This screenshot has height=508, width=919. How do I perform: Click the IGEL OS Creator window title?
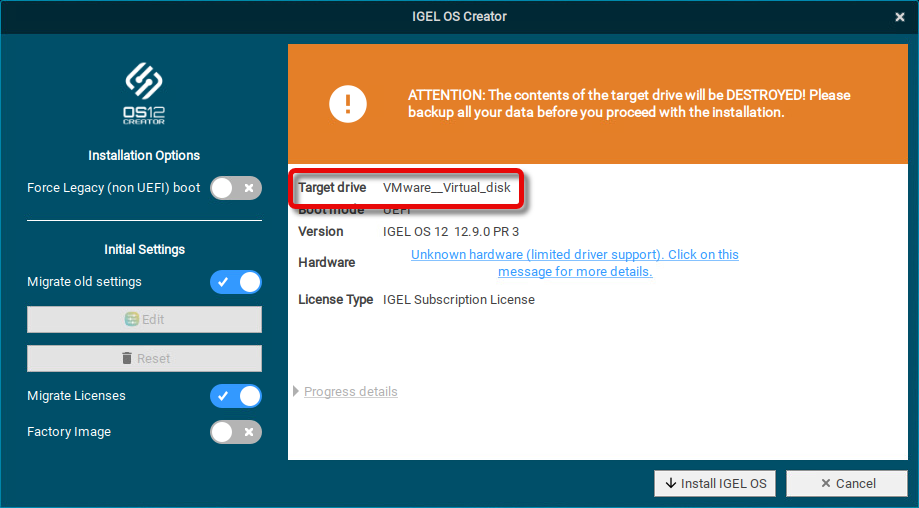pyautogui.click(x=460, y=16)
